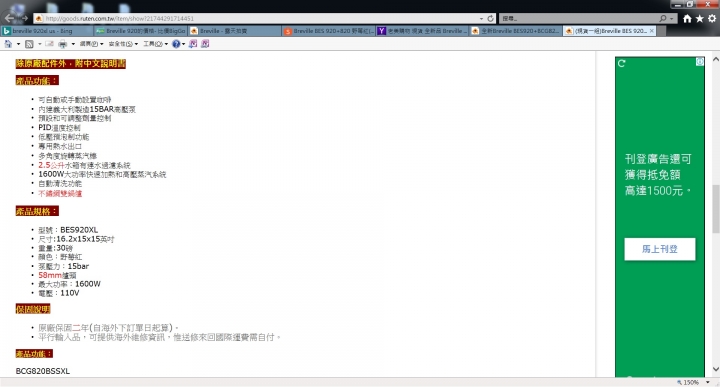This screenshot has height=387, width=720.
Task: Click the page vertical scrollbar thumb
Action: point(715,209)
